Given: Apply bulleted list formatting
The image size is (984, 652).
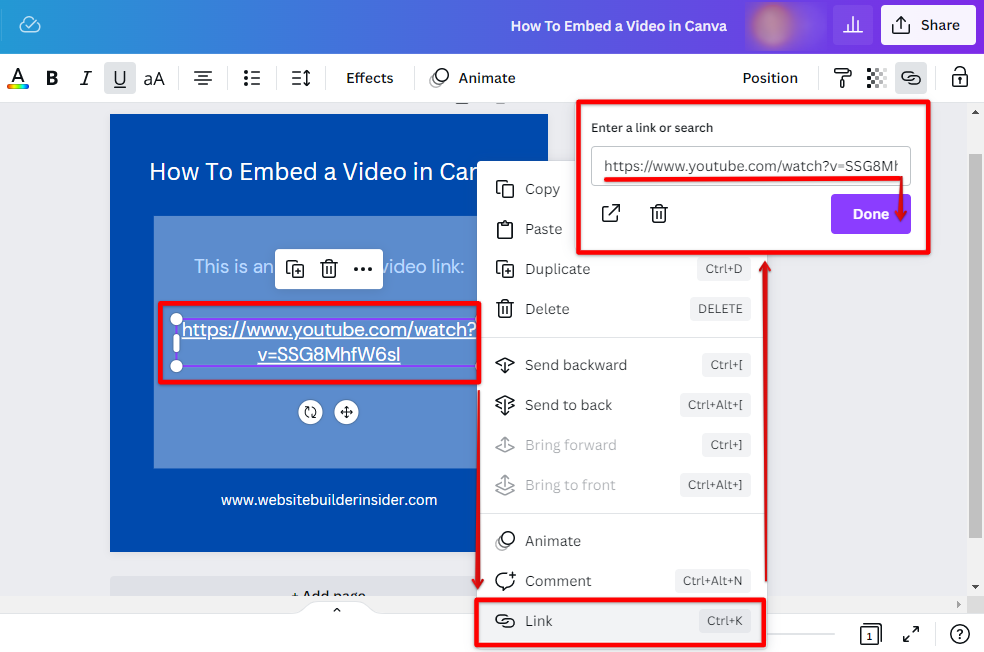Looking at the screenshot, I should pyautogui.click(x=252, y=78).
